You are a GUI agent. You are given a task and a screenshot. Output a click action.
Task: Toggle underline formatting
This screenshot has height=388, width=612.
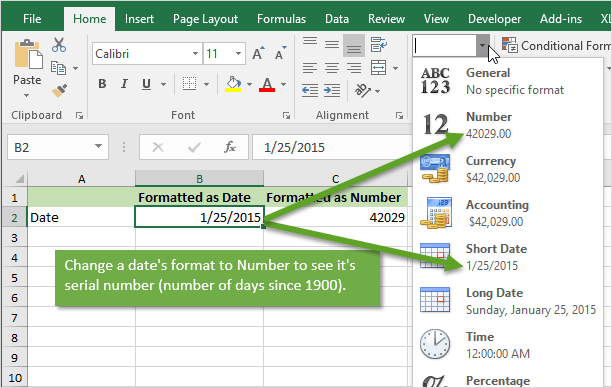coord(146,84)
